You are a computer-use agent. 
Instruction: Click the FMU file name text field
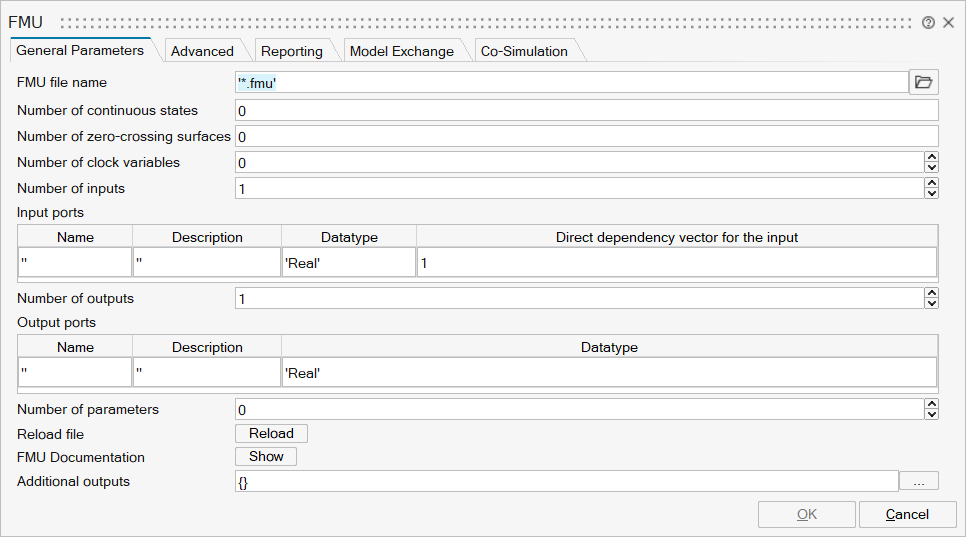point(570,84)
